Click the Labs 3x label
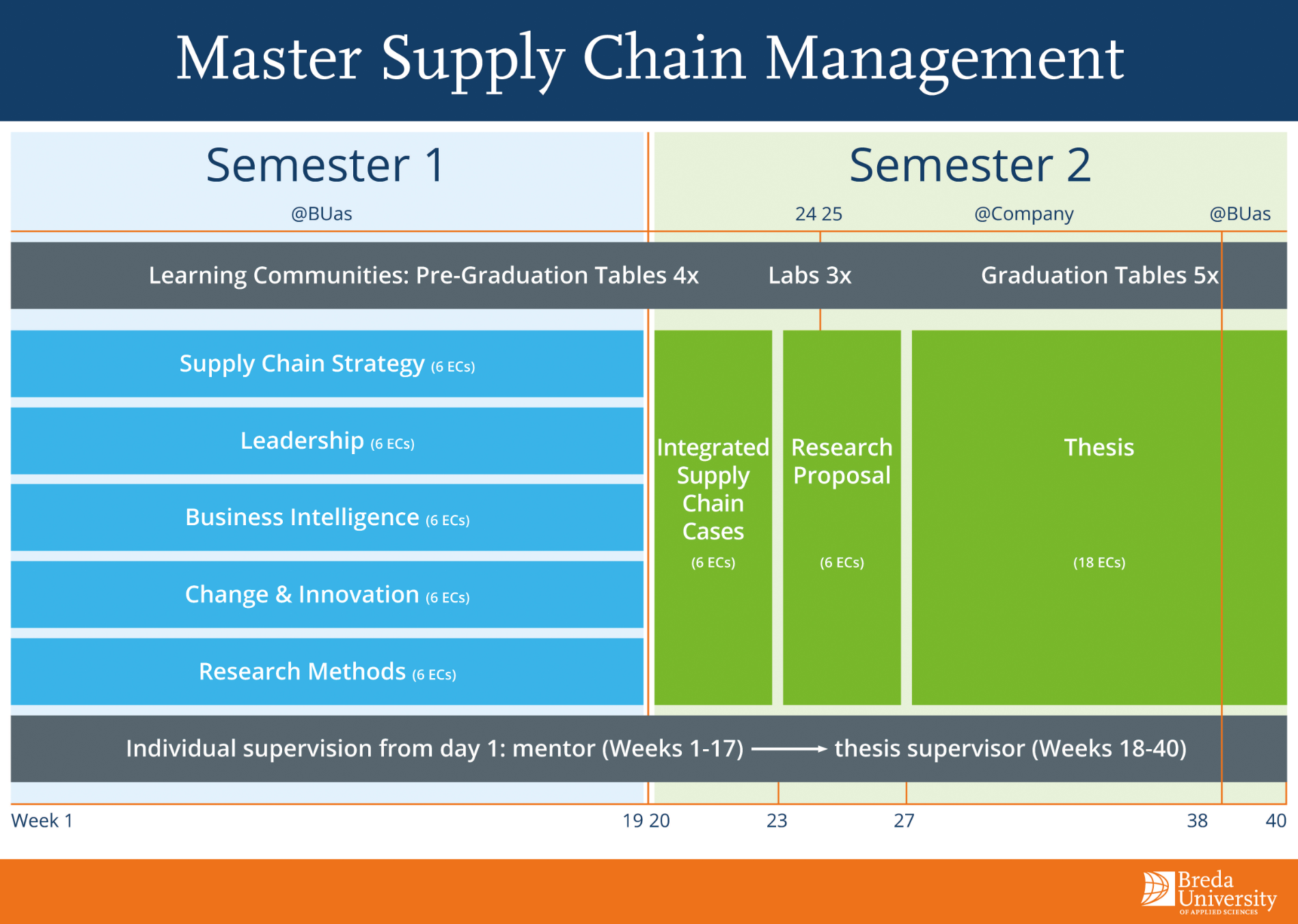The height and width of the screenshot is (924, 1298). click(810, 275)
